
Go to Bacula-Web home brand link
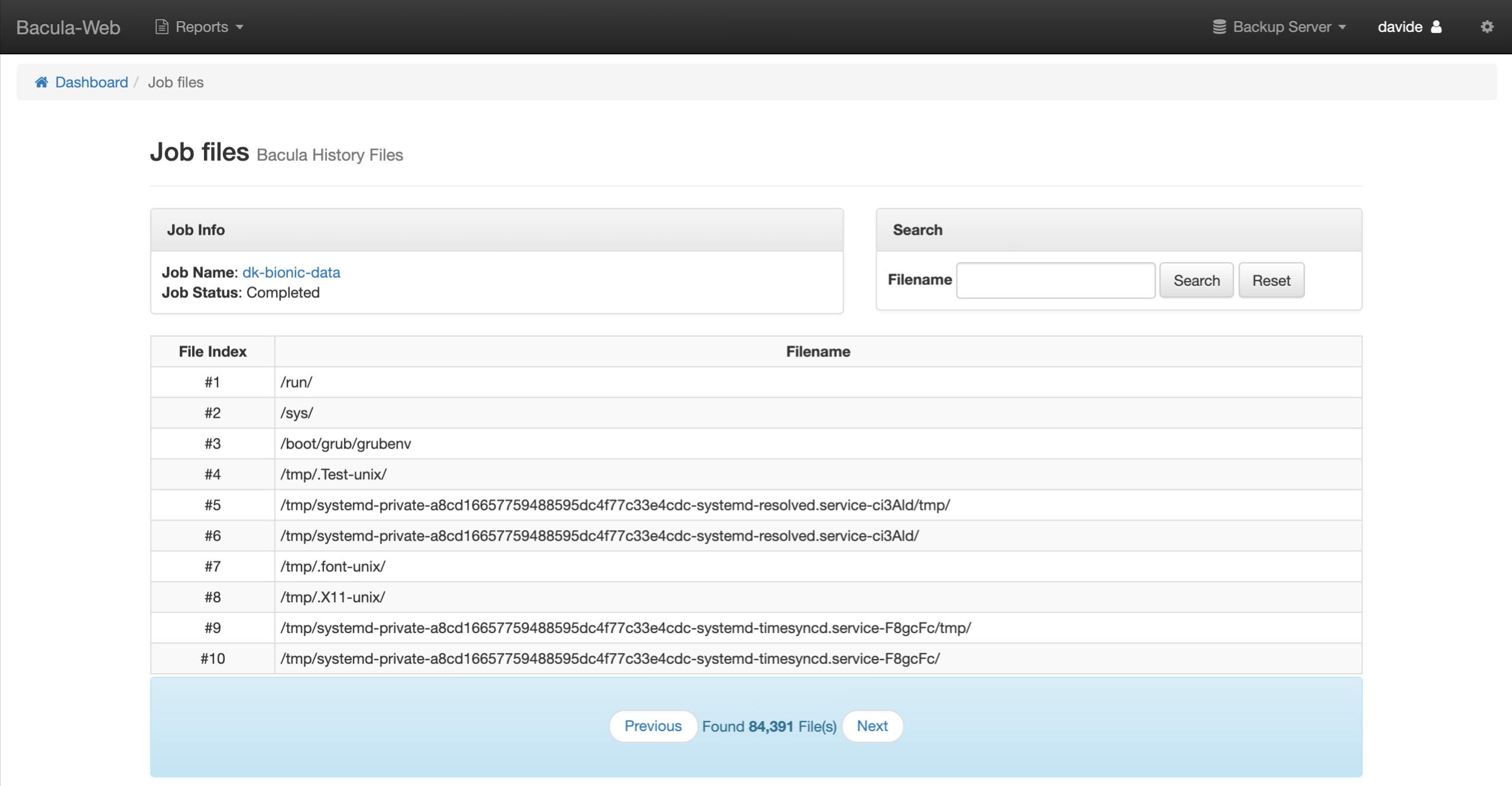click(x=68, y=27)
